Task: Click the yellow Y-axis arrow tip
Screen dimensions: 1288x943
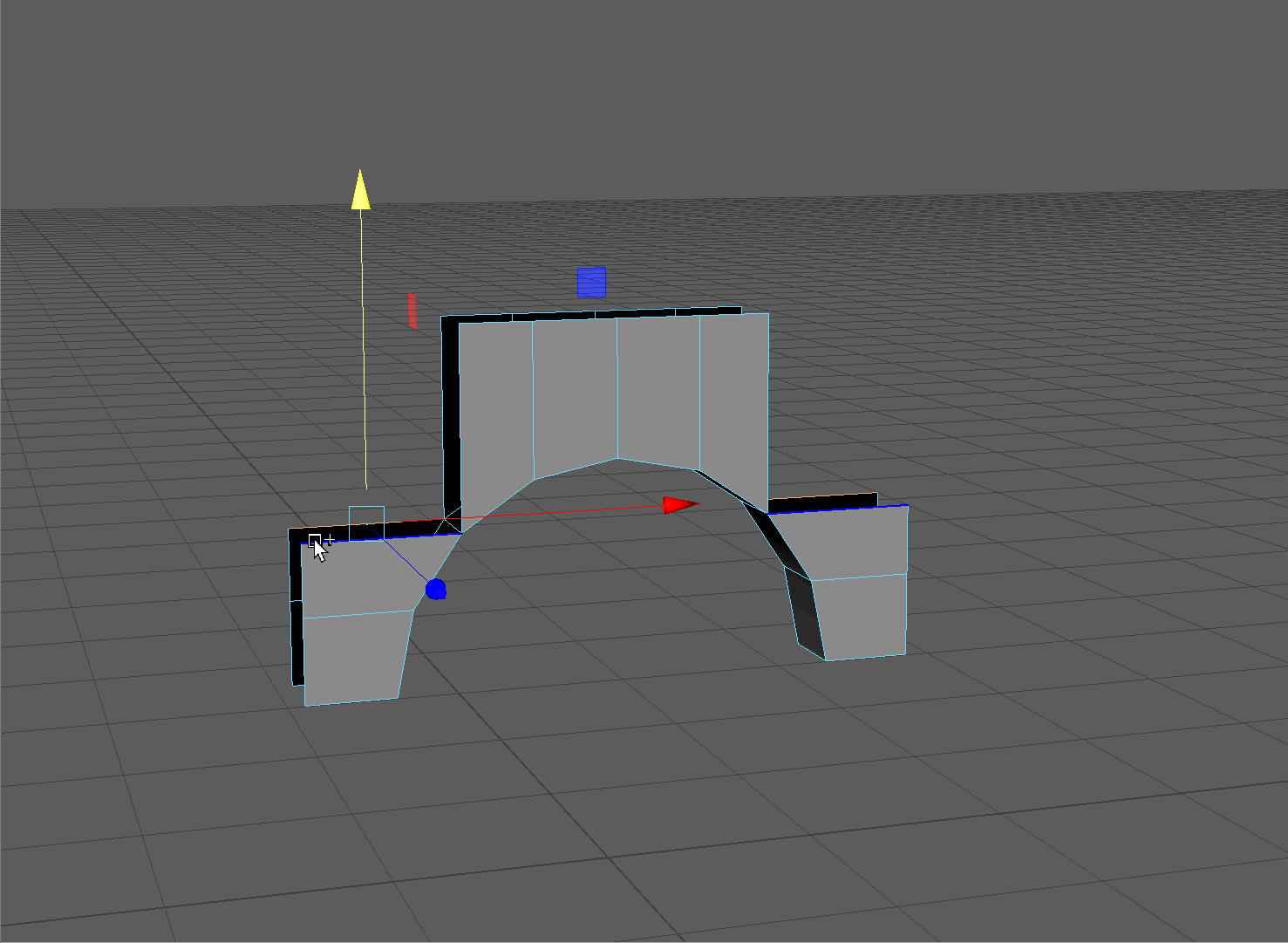Action: [360, 191]
